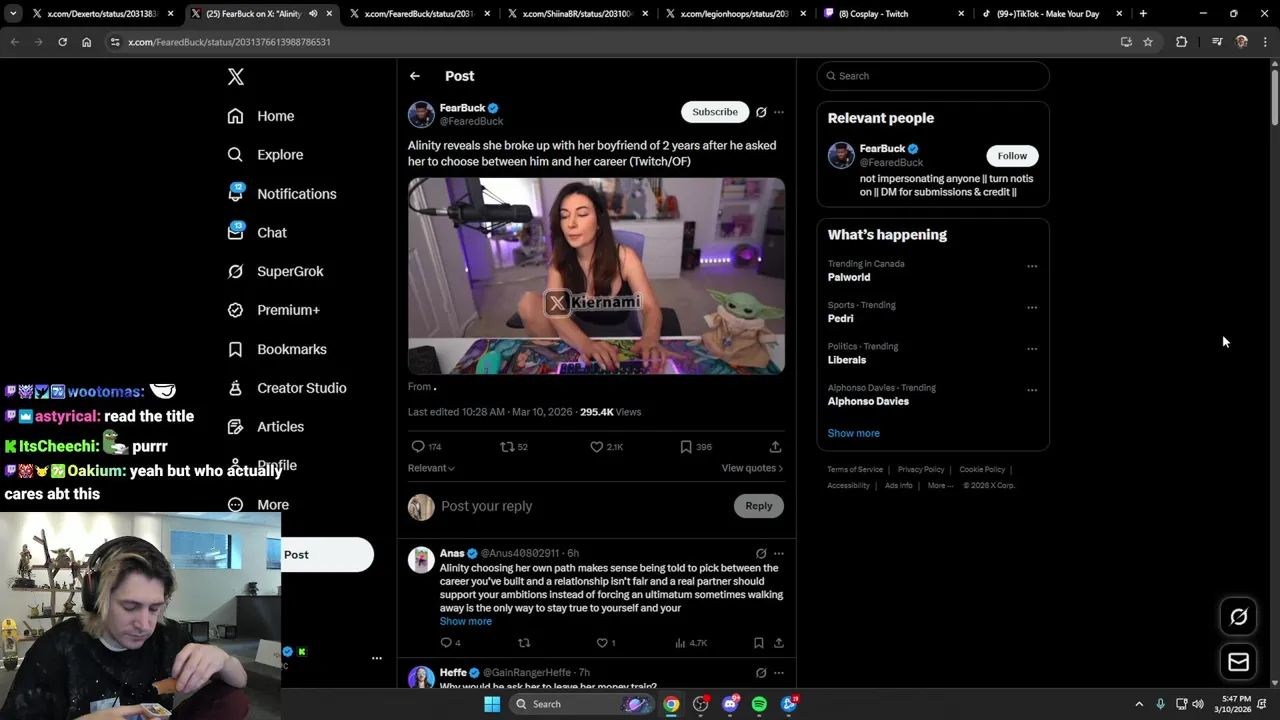Repost the post with 52 reposts

pos(514,447)
